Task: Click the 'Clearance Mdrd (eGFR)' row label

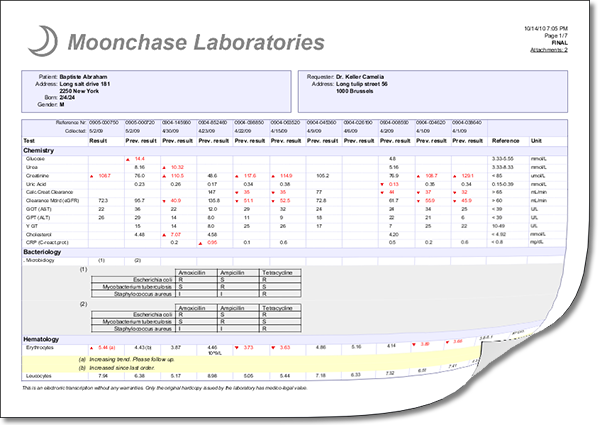Action: (x=52, y=200)
